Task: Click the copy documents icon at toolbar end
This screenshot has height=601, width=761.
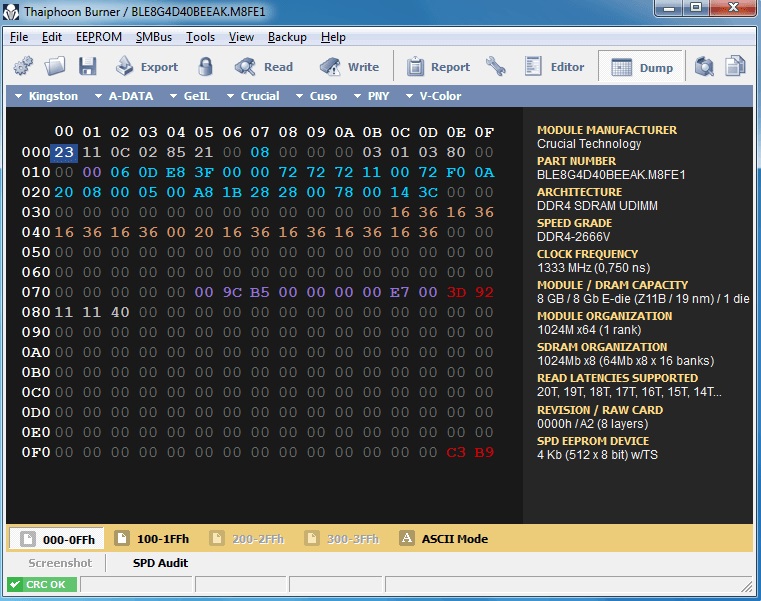Action: click(735, 67)
